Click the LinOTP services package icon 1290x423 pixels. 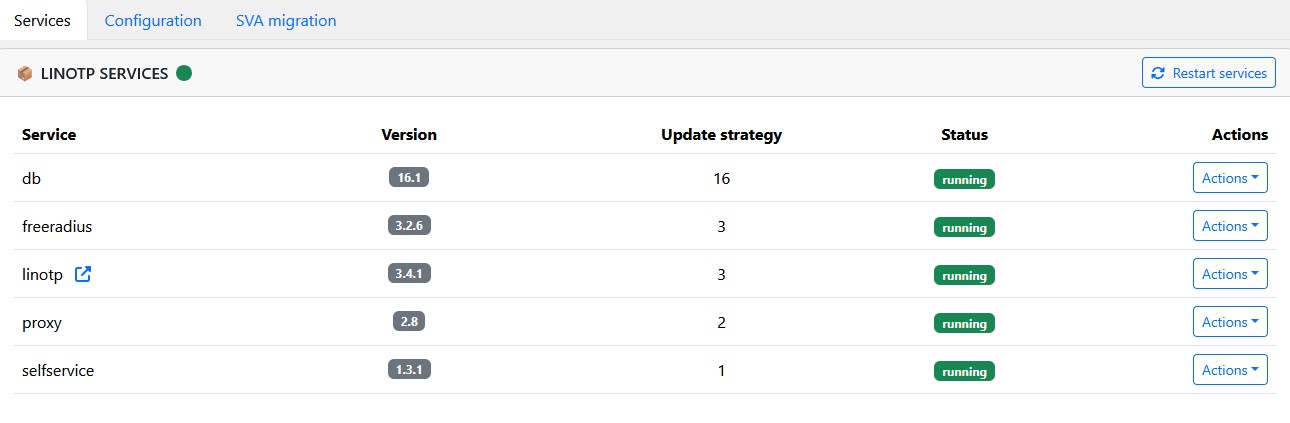click(x=25, y=73)
